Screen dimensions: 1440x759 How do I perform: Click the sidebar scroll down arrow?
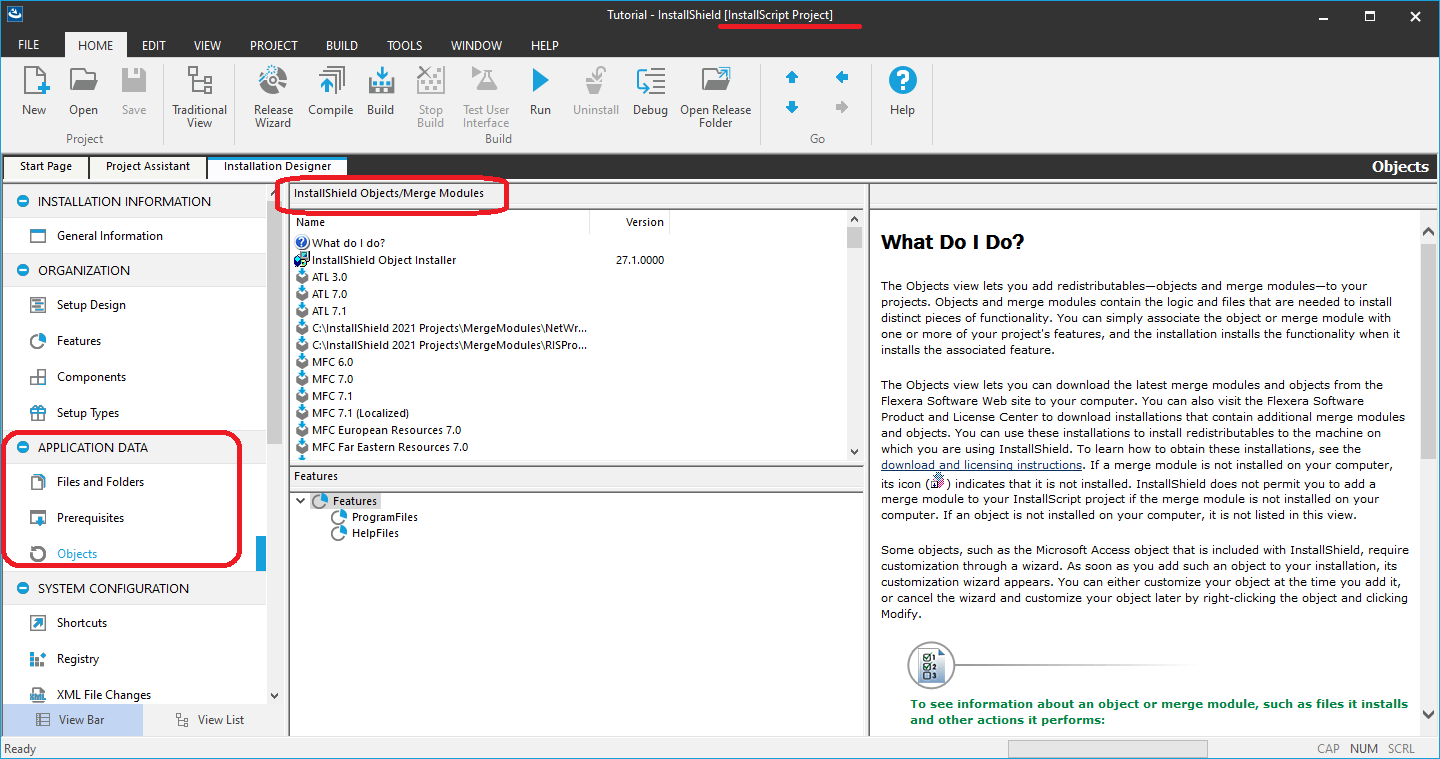pos(275,695)
